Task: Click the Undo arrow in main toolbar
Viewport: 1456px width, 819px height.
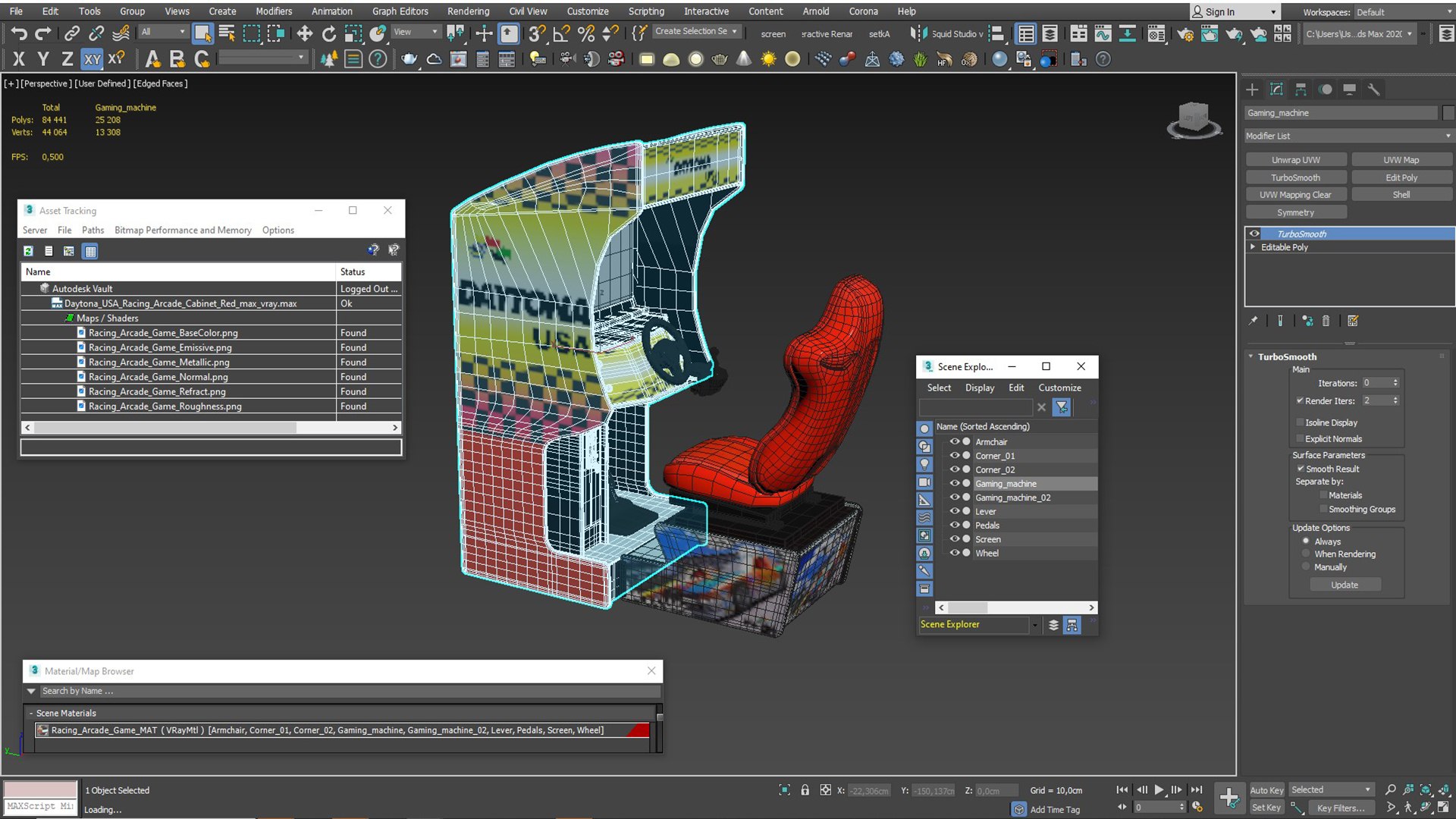Action: click(19, 33)
